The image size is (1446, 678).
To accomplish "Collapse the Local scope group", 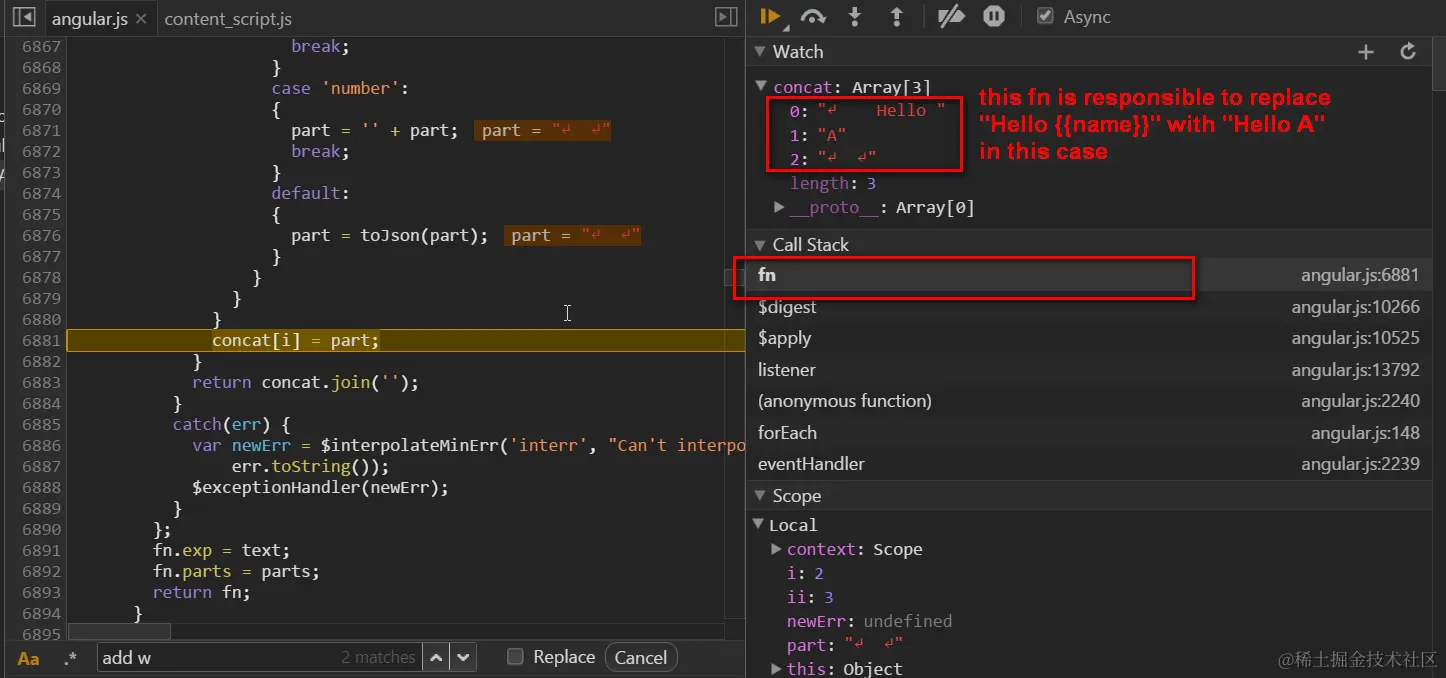I will [x=758, y=525].
